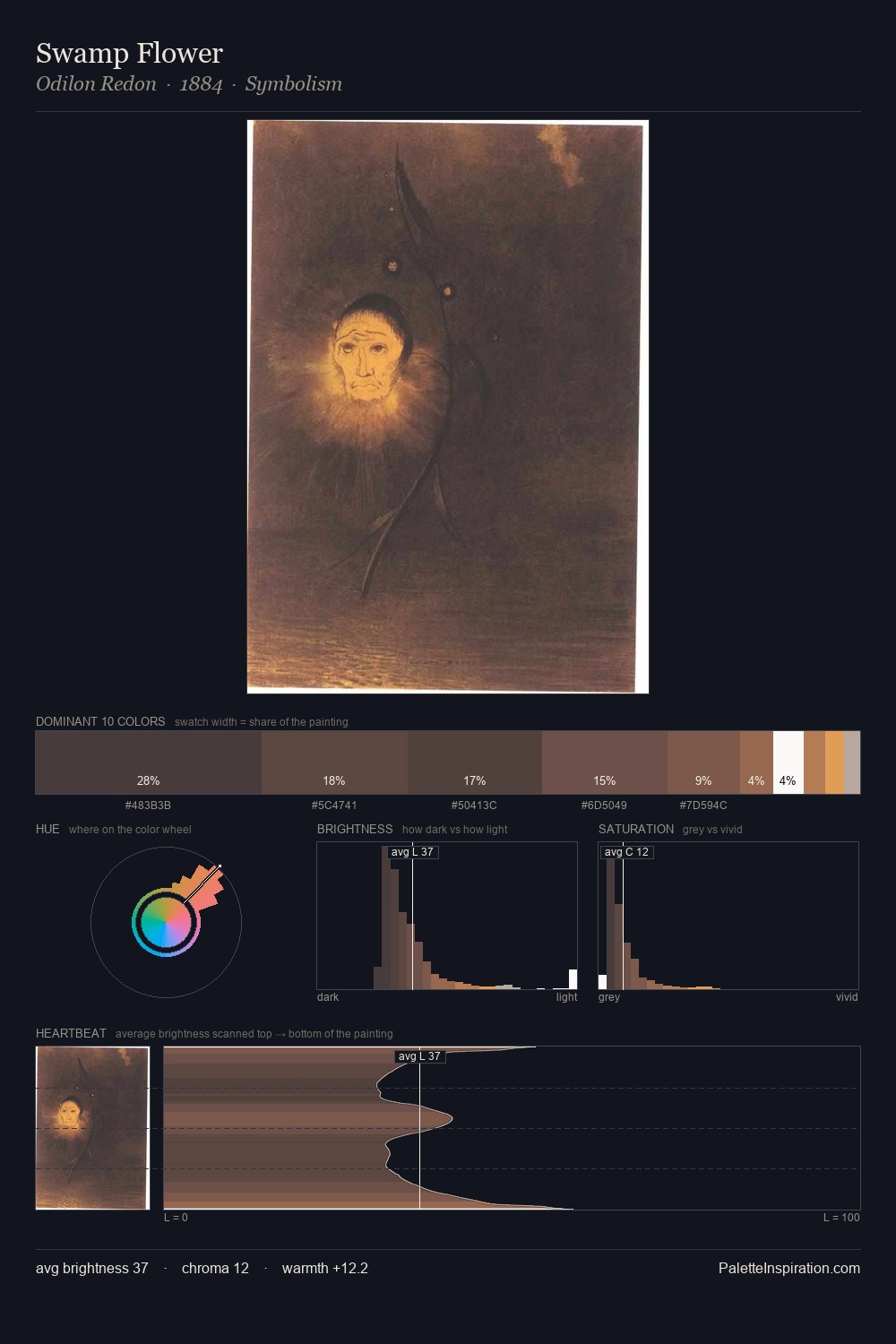The height and width of the screenshot is (1344, 896).
Task: Click the white bar in brightness histogram
Action: click(x=573, y=979)
